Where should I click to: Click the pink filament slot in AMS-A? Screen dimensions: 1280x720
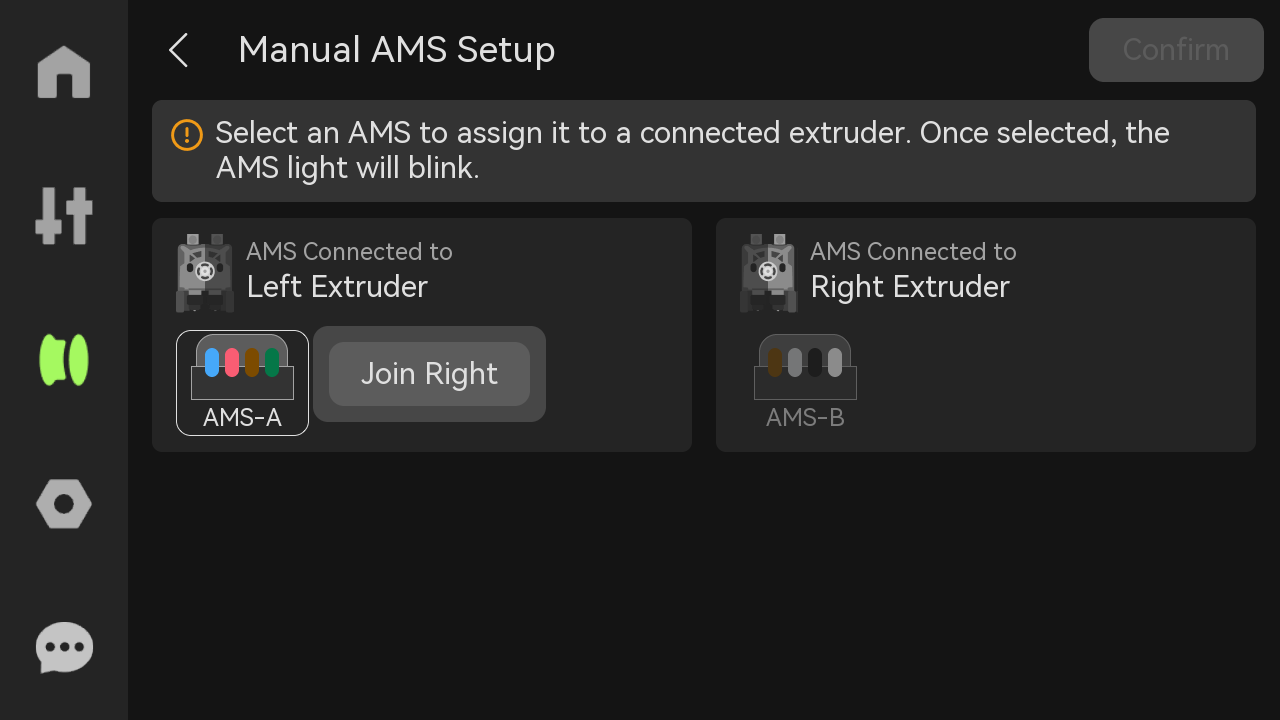232,362
